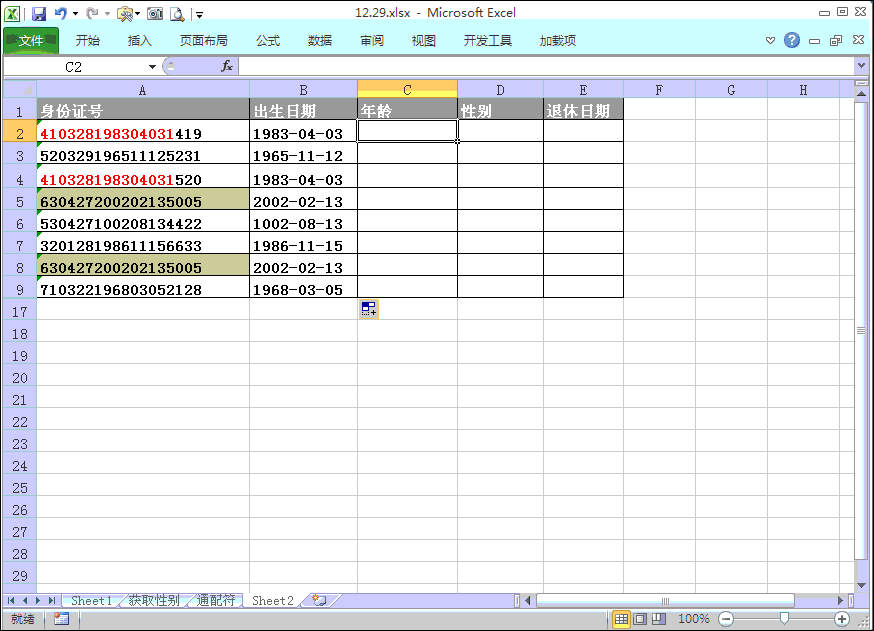Click next sheet navigation arrow
This screenshot has height=631, width=874.
coord(38,600)
